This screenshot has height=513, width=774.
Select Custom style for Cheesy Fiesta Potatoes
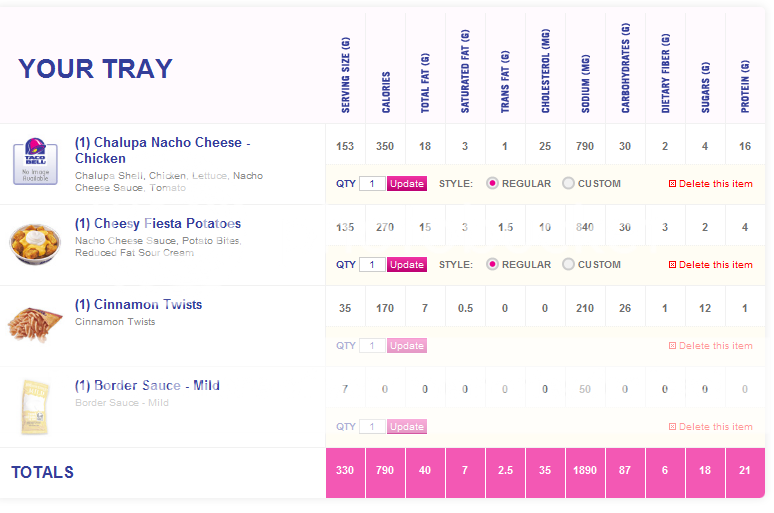click(x=568, y=264)
